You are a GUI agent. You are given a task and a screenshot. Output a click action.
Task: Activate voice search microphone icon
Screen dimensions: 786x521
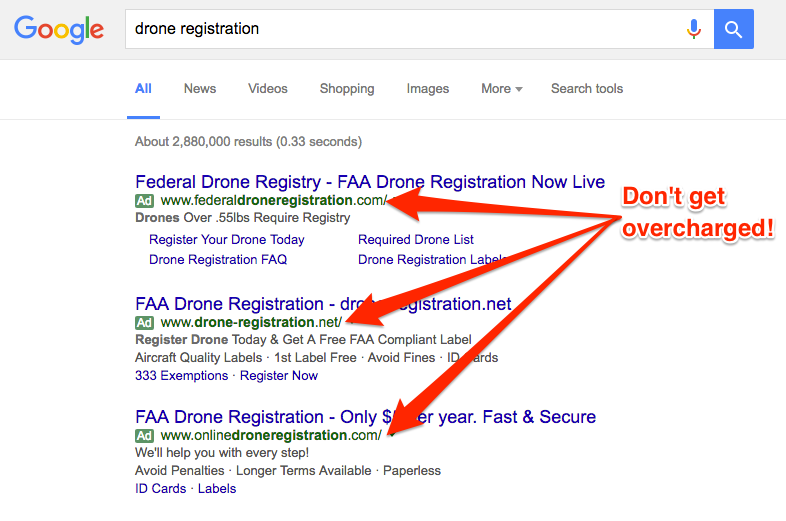click(694, 29)
